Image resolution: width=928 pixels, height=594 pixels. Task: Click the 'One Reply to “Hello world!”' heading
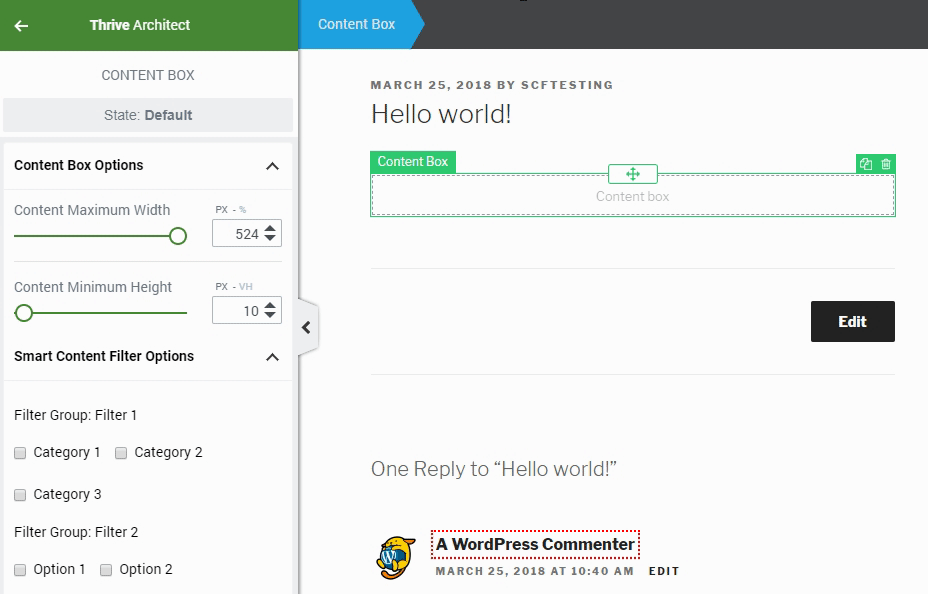[x=494, y=469]
